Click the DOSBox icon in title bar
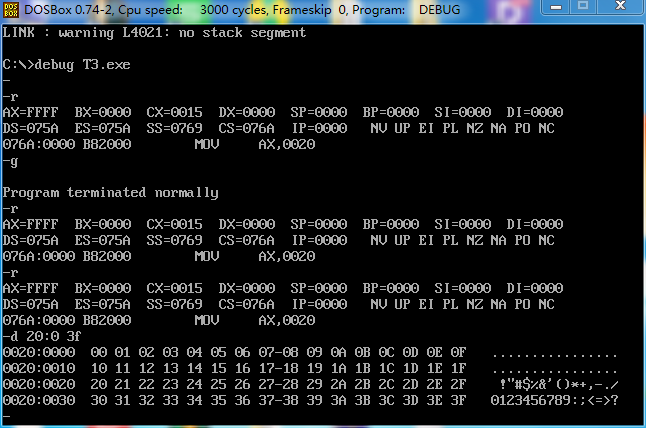Image resolution: width=646 pixels, height=428 pixels. click(x=11, y=10)
